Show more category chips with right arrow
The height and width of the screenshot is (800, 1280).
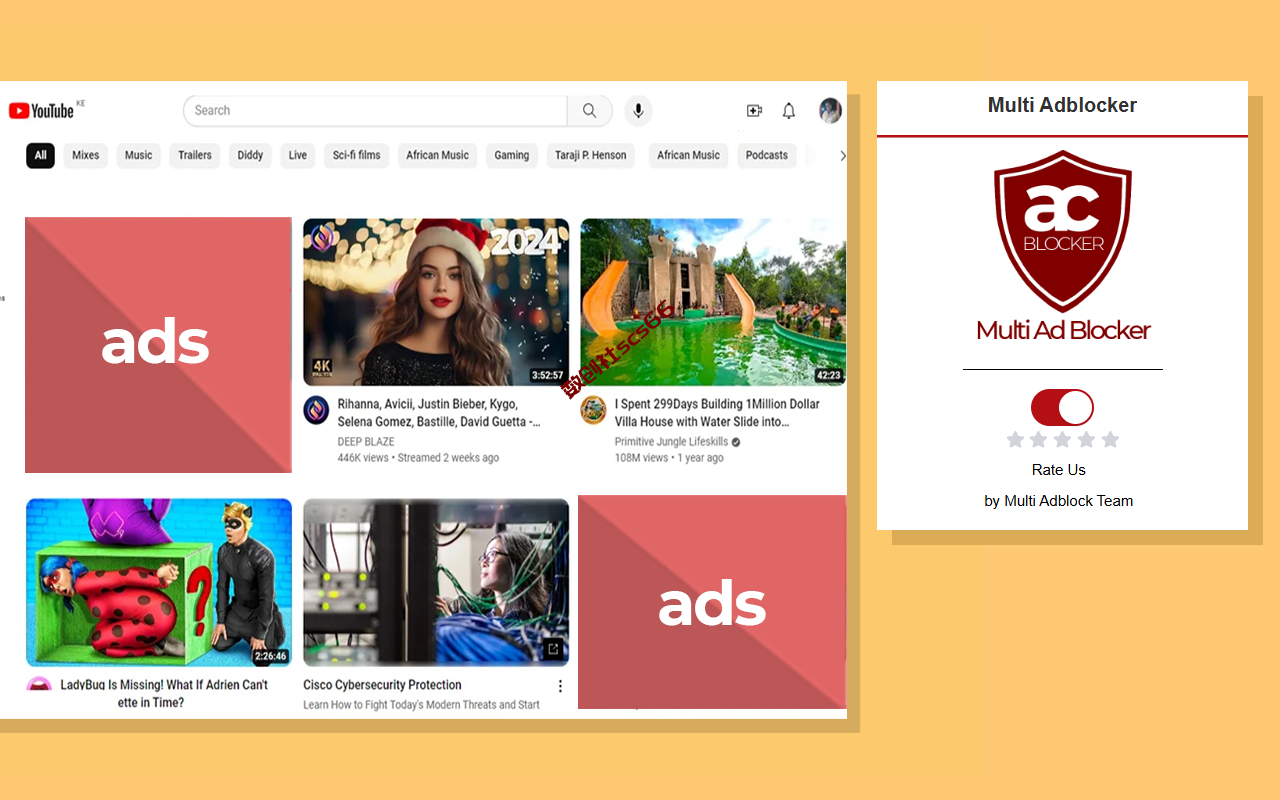(842, 156)
